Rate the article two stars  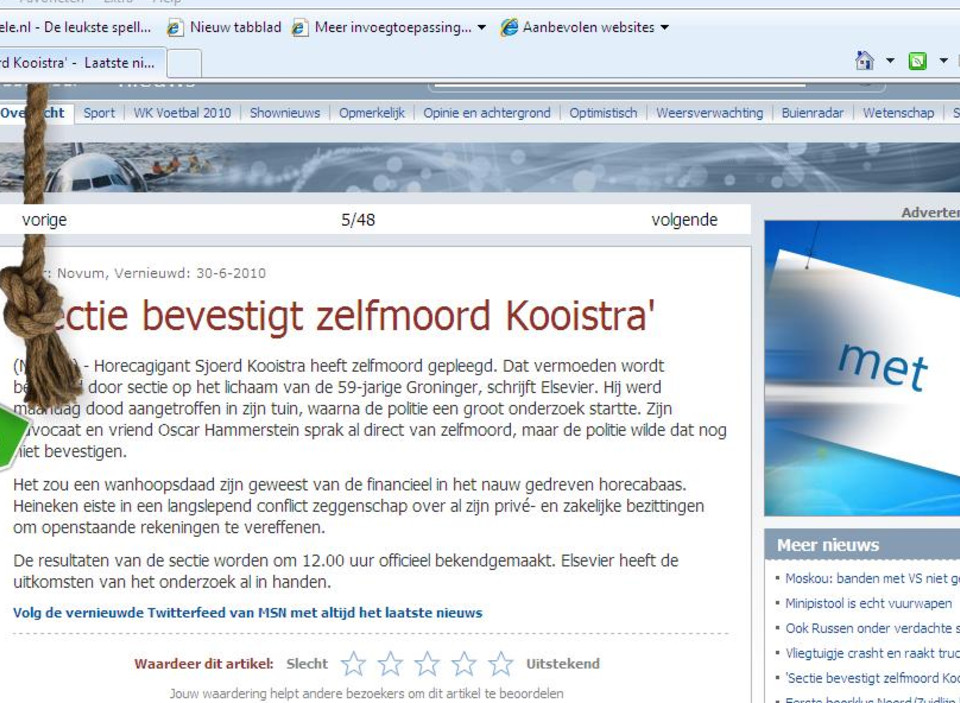tap(390, 663)
